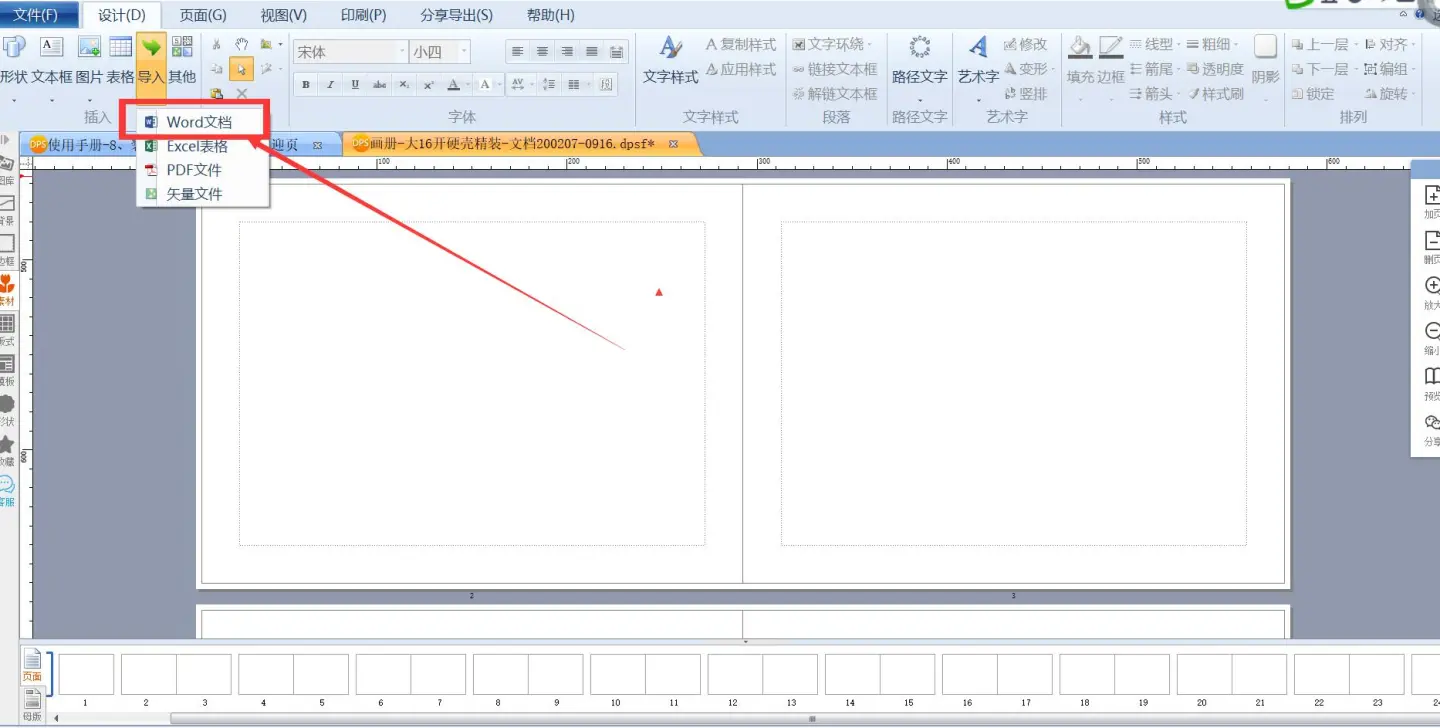Choose Excel表格 from the import menu

(x=203, y=146)
